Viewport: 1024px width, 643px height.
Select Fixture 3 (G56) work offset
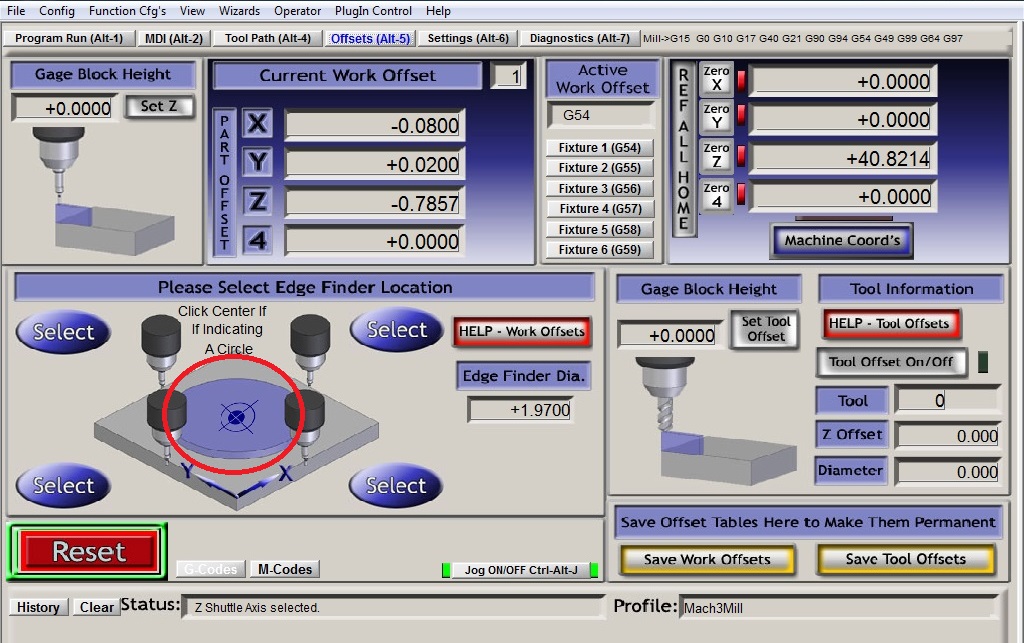599,188
